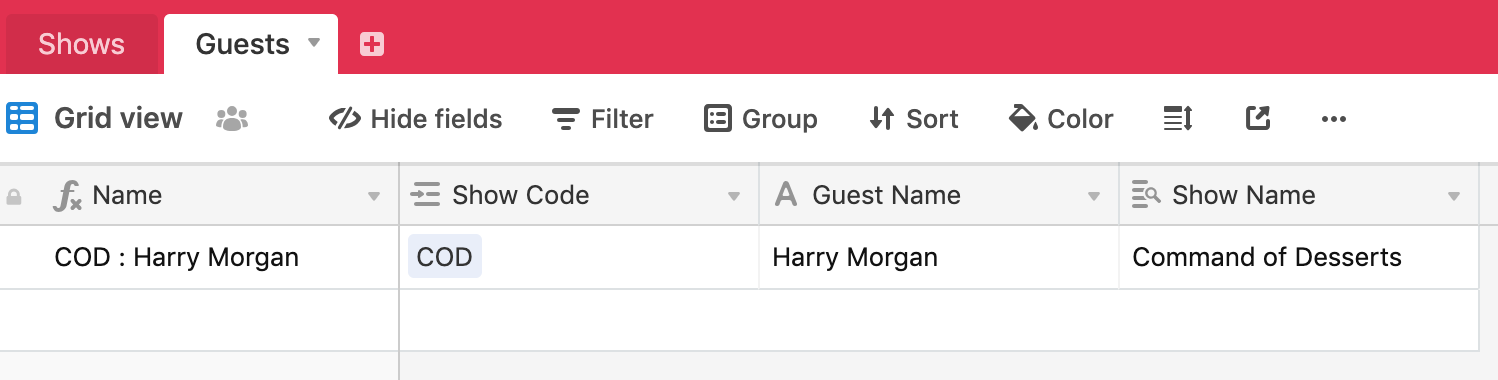The height and width of the screenshot is (380, 1498).
Task: Click the formula icon beside Name
Action: [67, 196]
